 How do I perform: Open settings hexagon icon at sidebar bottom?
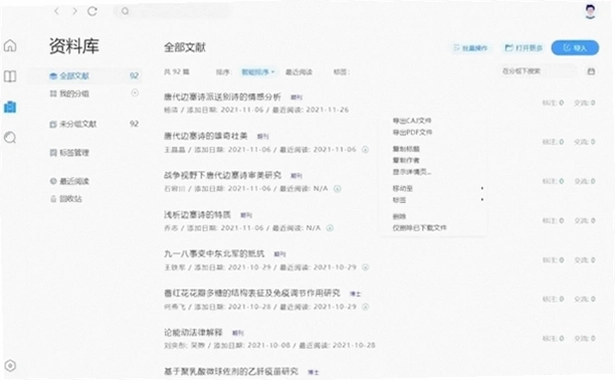pos(10,365)
